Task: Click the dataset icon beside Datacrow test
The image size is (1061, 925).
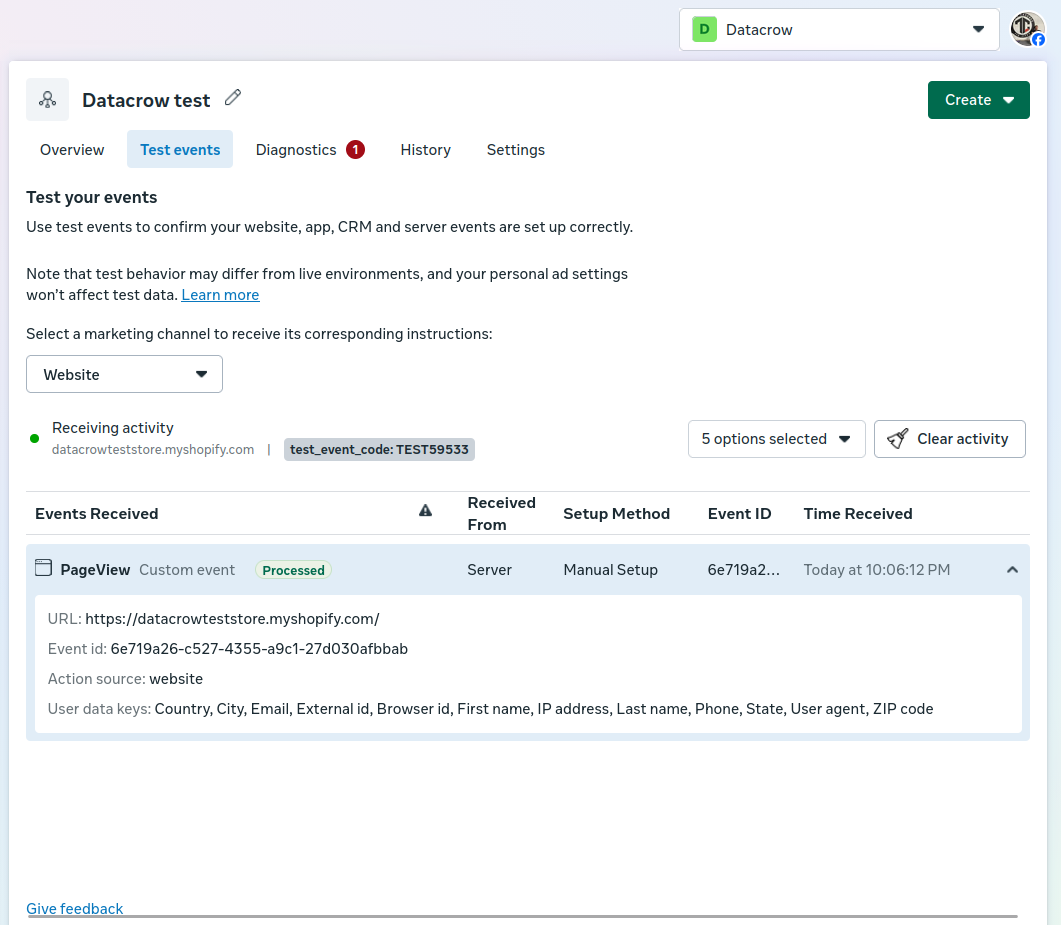Action: tap(47, 99)
